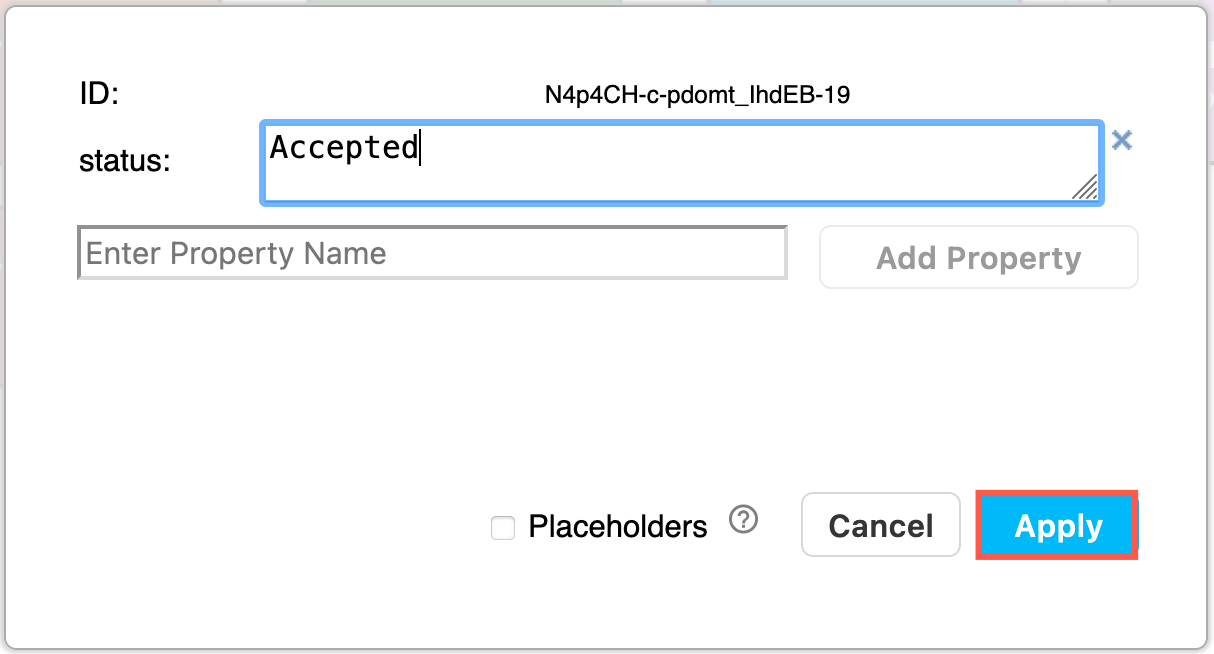Select the ID value N4p4CH-c-pdomt_IhdEB-19
The height and width of the screenshot is (654, 1214).
[x=698, y=93]
